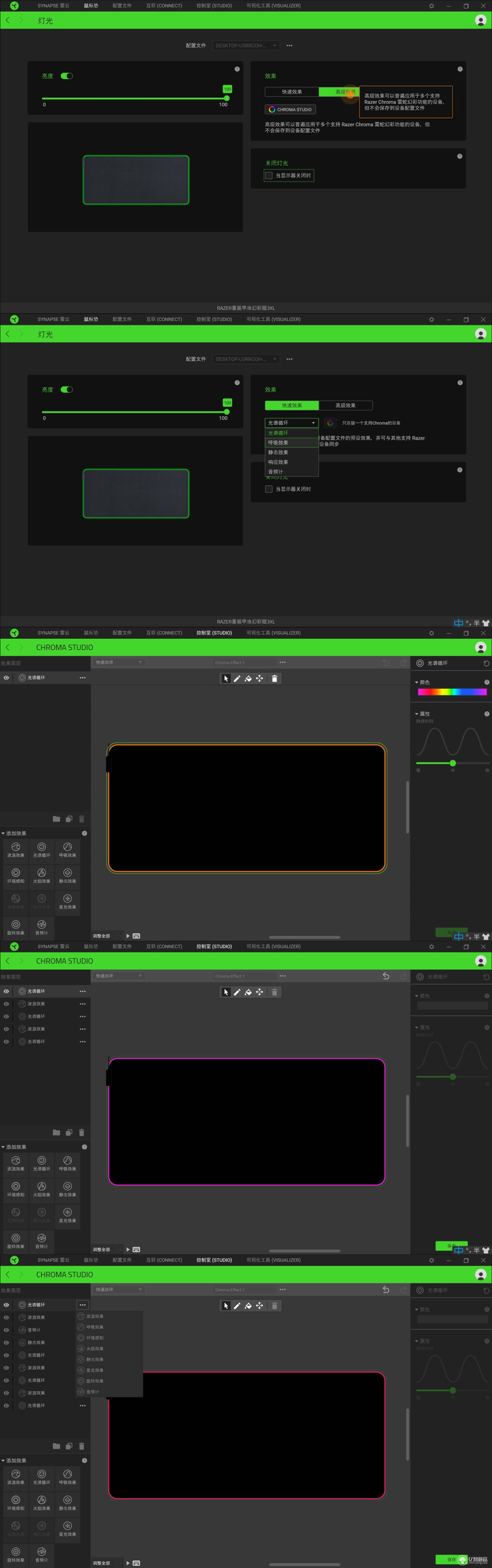This screenshot has width=492, height=1568.
Task: Select Move tool in five-layer Studio window
Action: pos(260,992)
